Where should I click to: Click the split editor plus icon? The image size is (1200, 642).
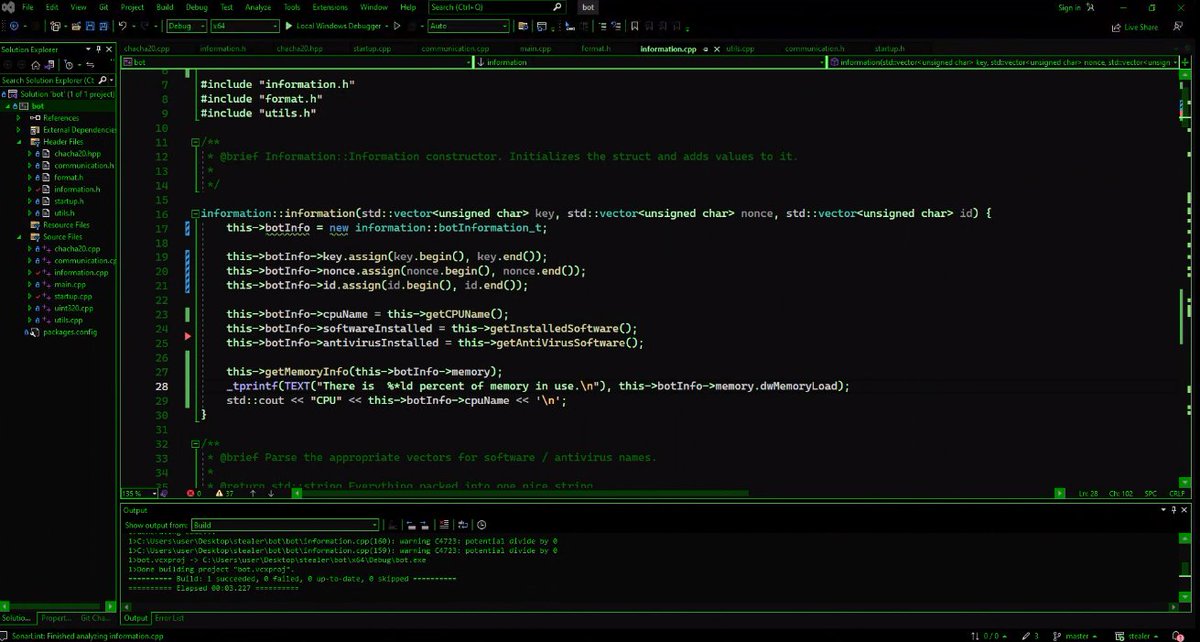pos(1185,62)
